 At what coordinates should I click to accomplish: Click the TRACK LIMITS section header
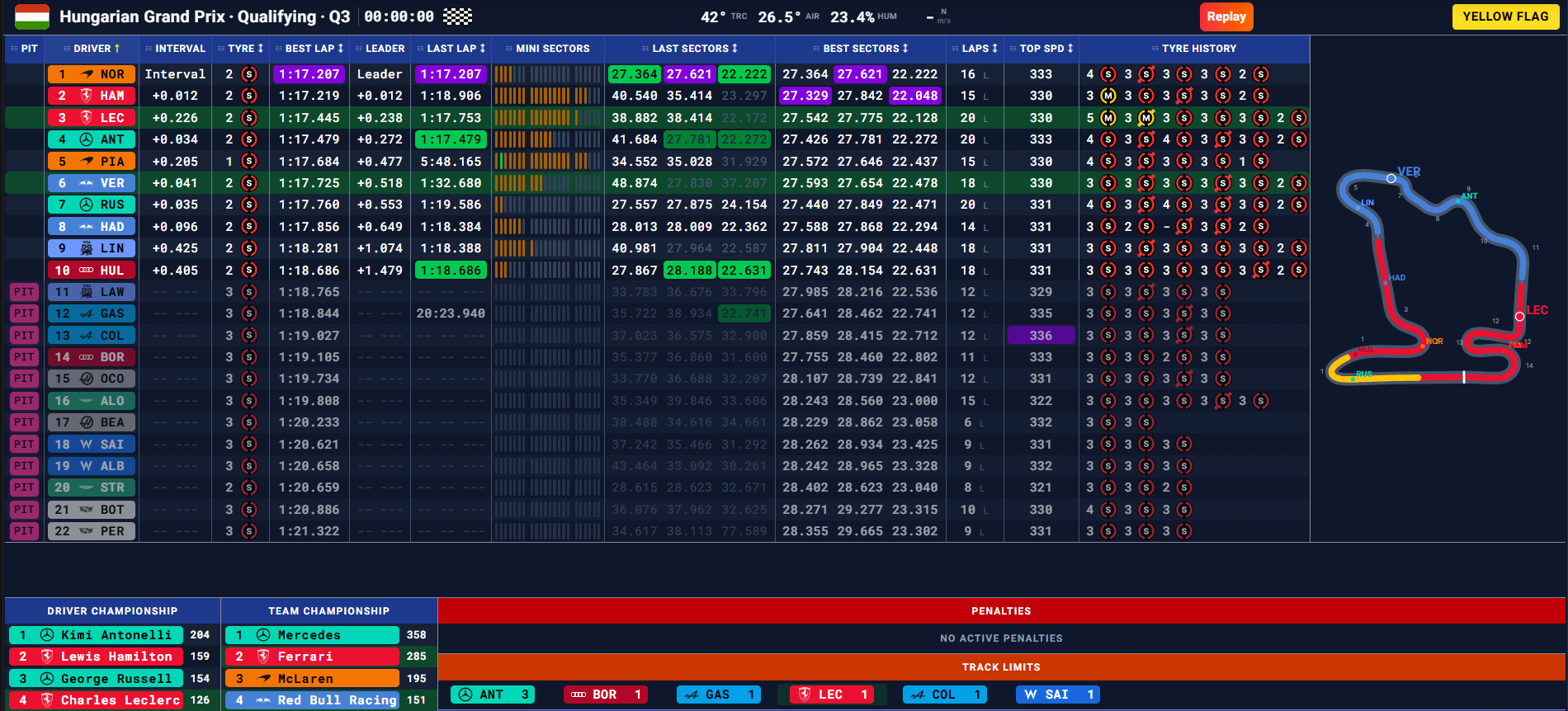tap(1001, 667)
